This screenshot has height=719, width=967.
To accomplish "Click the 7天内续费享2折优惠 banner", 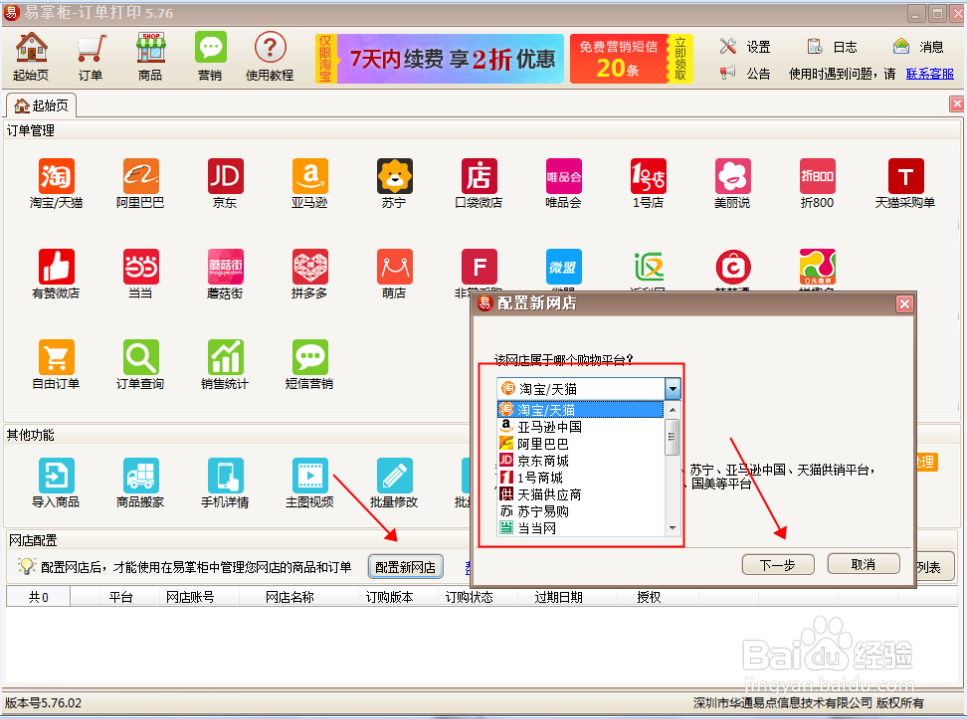I will click(x=440, y=59).
